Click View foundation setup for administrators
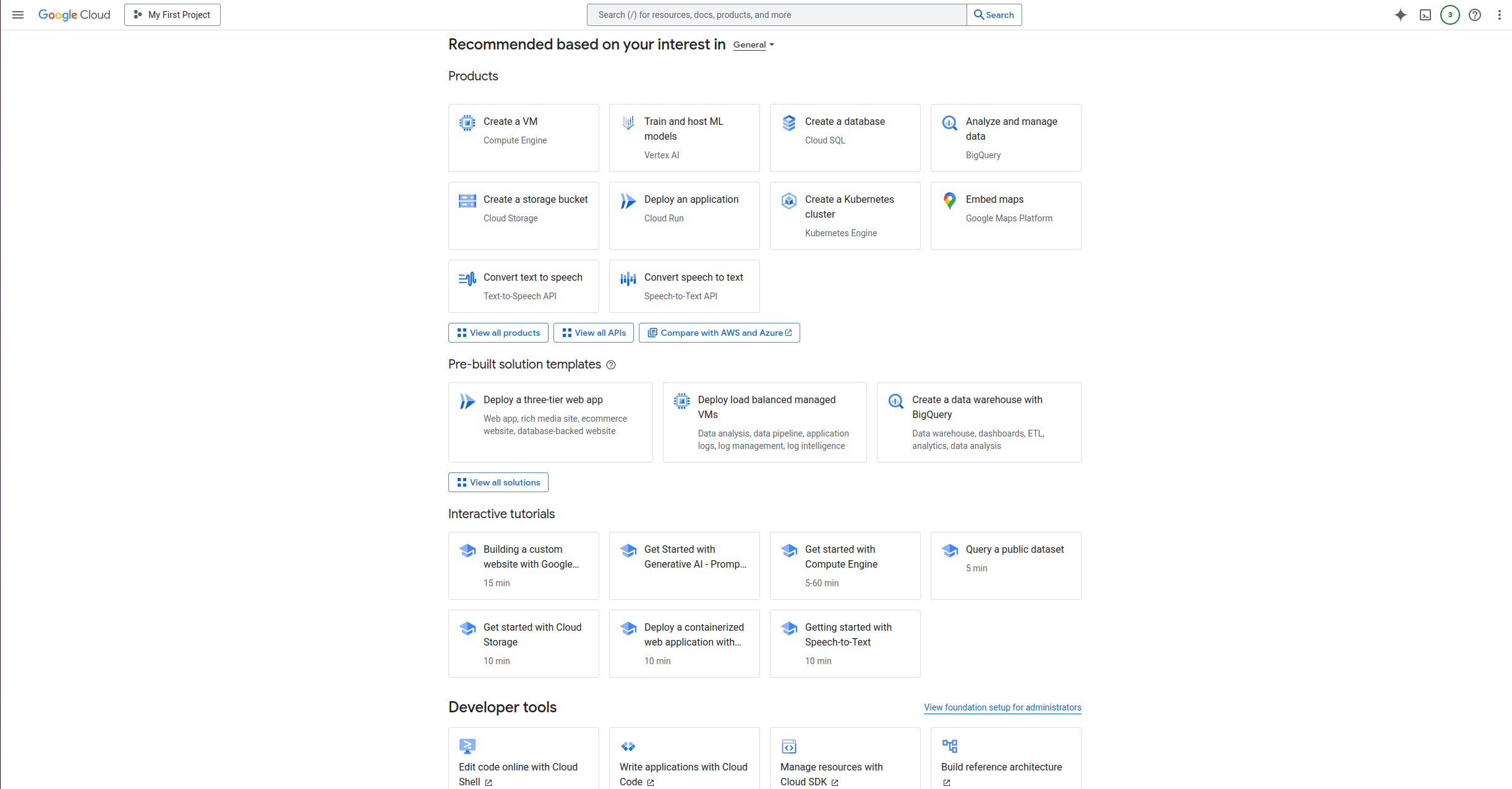1512x789 pixels. tap(1002, 707)
